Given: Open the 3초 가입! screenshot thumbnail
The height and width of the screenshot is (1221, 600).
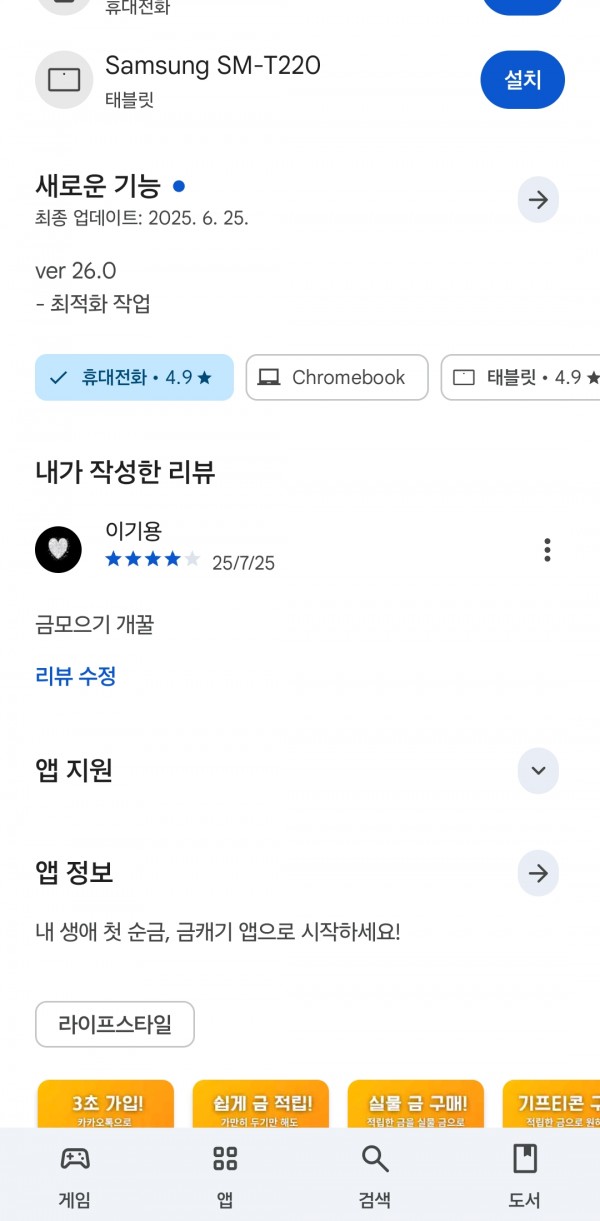Looking at the screenshot, I should point(105,1103).
